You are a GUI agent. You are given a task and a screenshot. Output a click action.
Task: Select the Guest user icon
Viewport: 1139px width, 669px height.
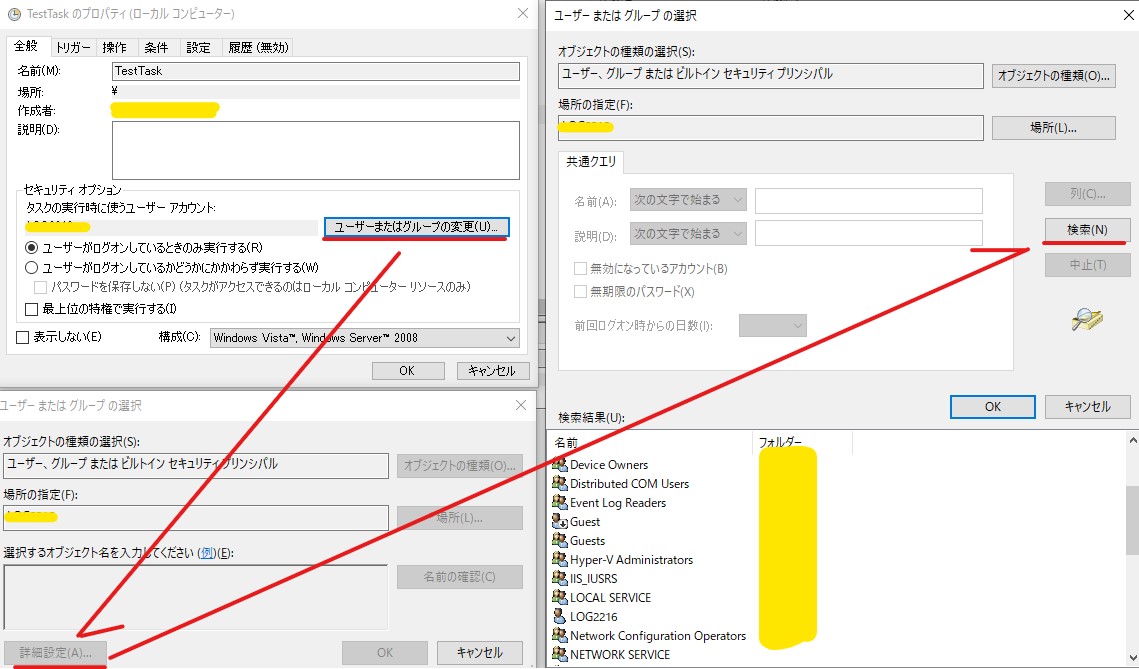(x=559, y=521)
